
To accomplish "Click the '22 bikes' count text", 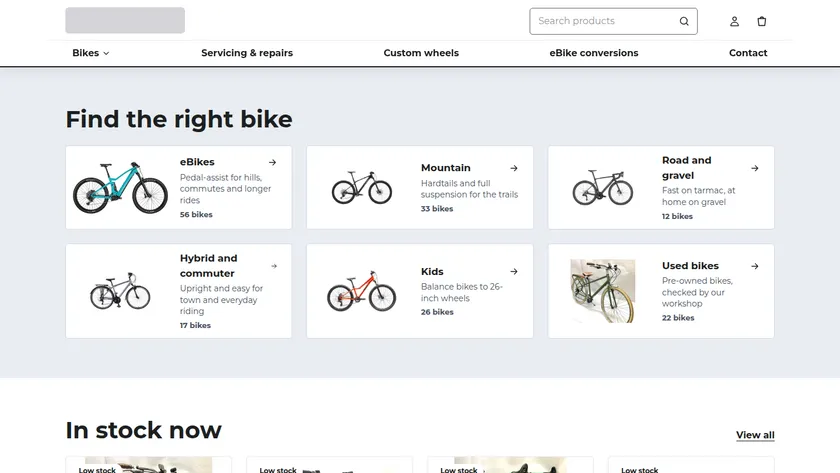I will [678, 318].
